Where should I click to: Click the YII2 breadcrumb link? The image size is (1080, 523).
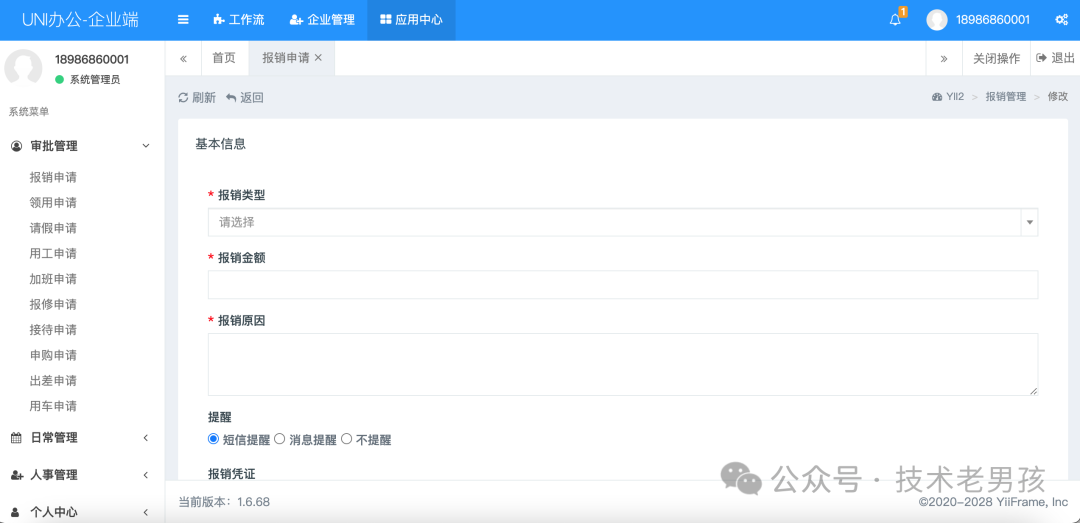click(x=948, y=97)
